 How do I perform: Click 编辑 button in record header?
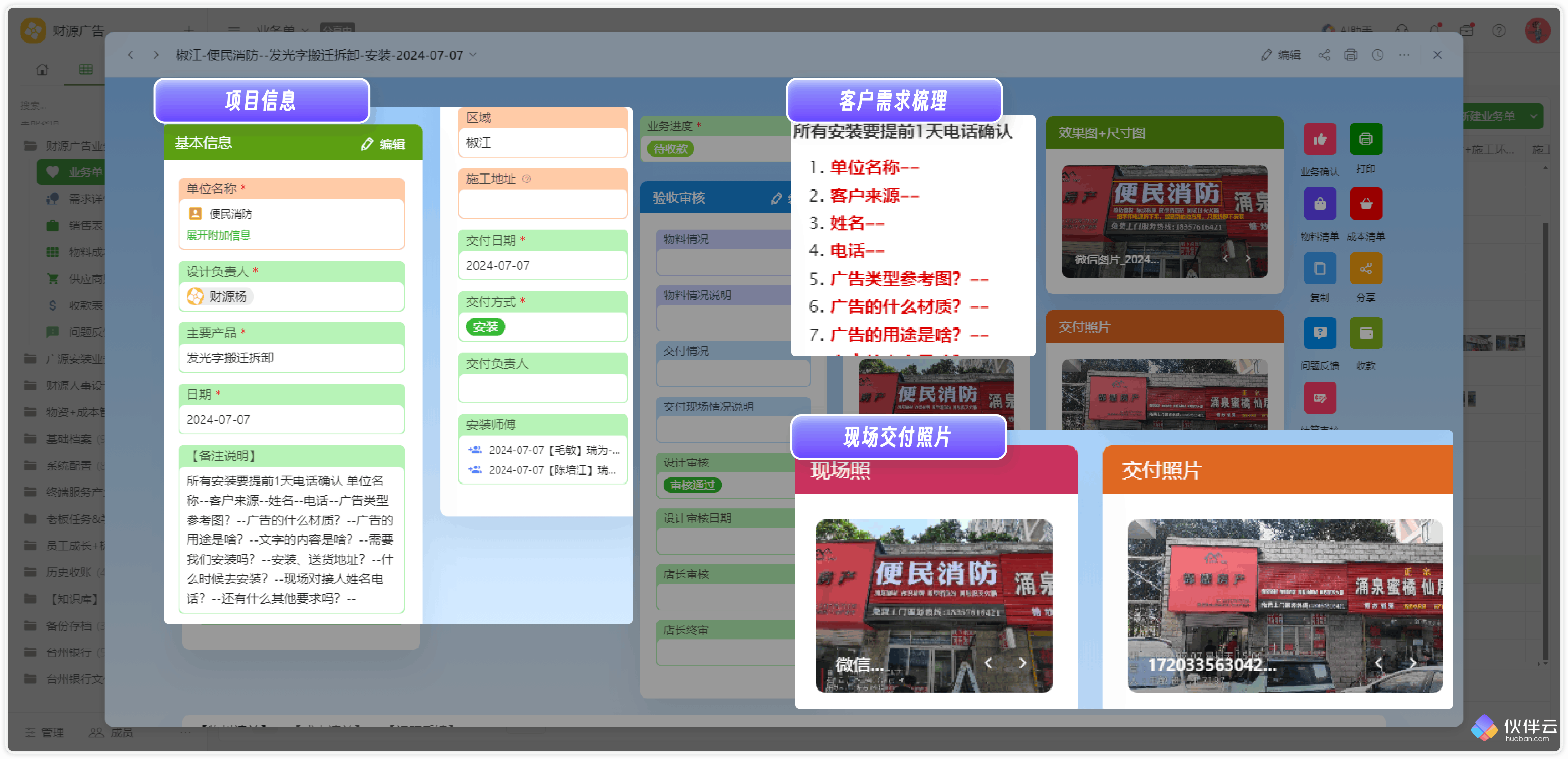click(x=1281, y=55)
